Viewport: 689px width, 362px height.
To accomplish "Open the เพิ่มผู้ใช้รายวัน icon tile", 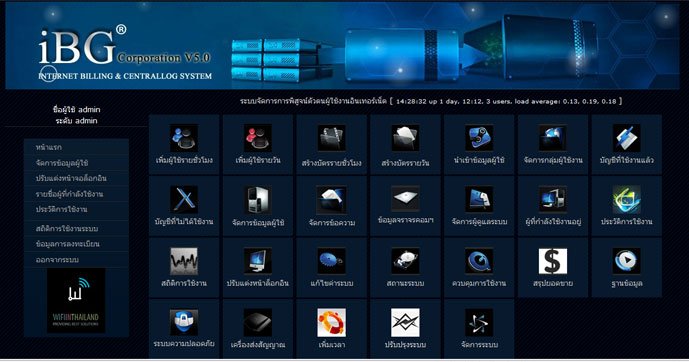I will tap(257, 145).
